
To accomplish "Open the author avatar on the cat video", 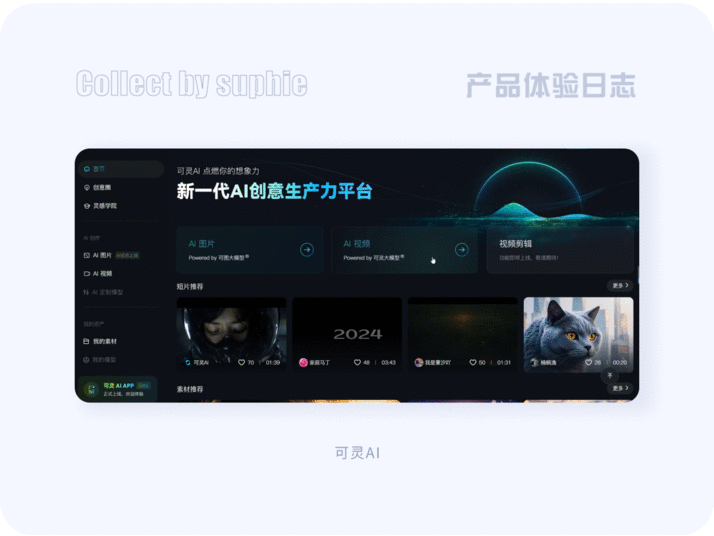I will click(535, 362).
